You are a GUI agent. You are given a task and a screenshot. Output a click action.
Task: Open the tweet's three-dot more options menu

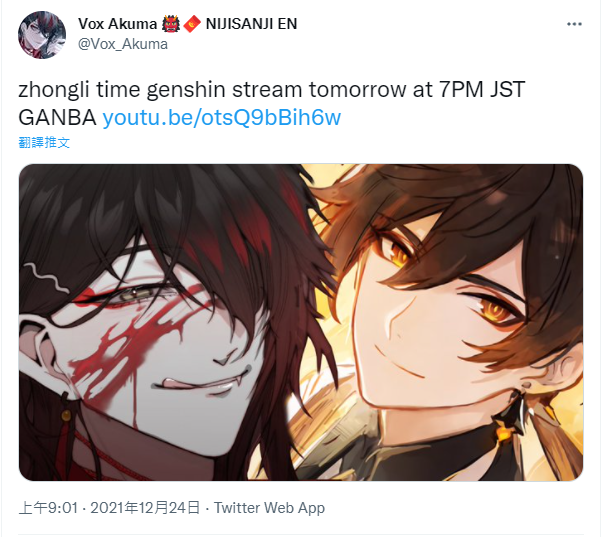pos(574,24)
